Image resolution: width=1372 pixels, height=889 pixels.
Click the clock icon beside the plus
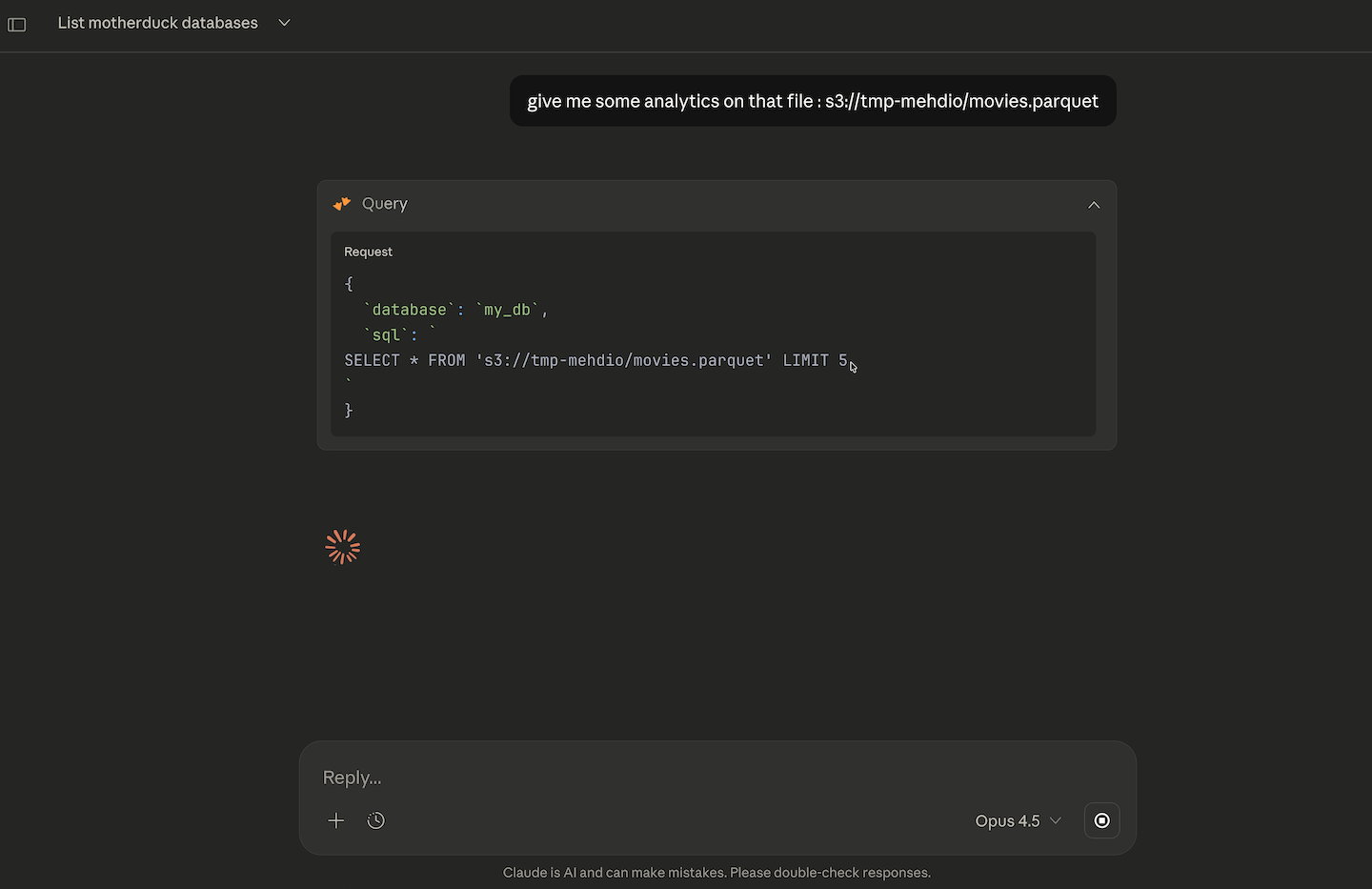tap(376, 820)
